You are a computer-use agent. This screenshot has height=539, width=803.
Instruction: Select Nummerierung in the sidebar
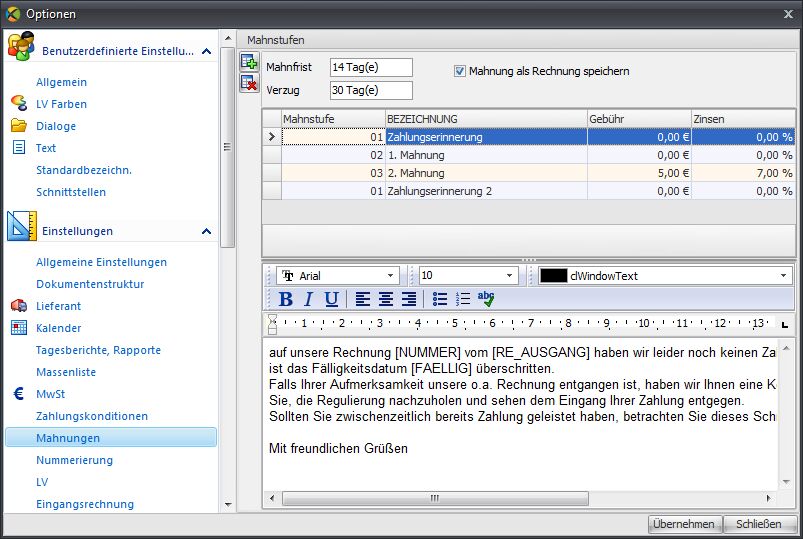[x=74, y=460]
